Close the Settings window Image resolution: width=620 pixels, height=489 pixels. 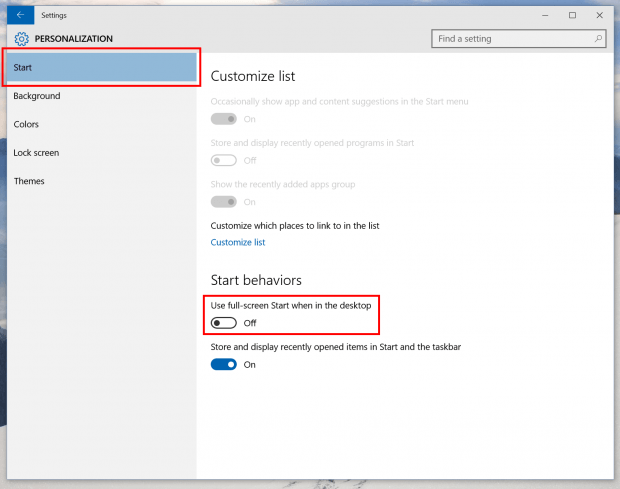(599, 15)
